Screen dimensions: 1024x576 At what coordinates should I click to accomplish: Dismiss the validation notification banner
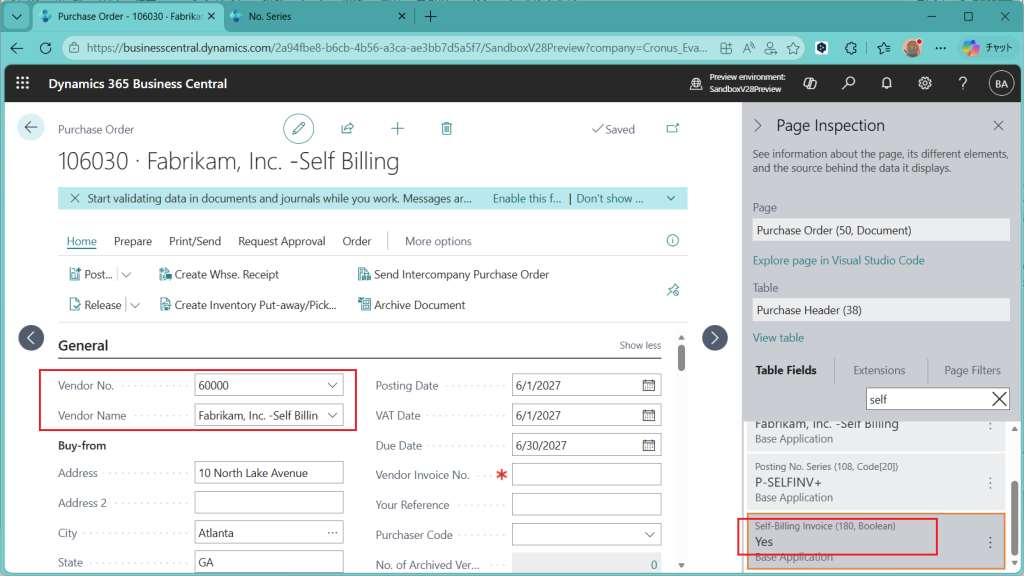click(x=74, y=198)
